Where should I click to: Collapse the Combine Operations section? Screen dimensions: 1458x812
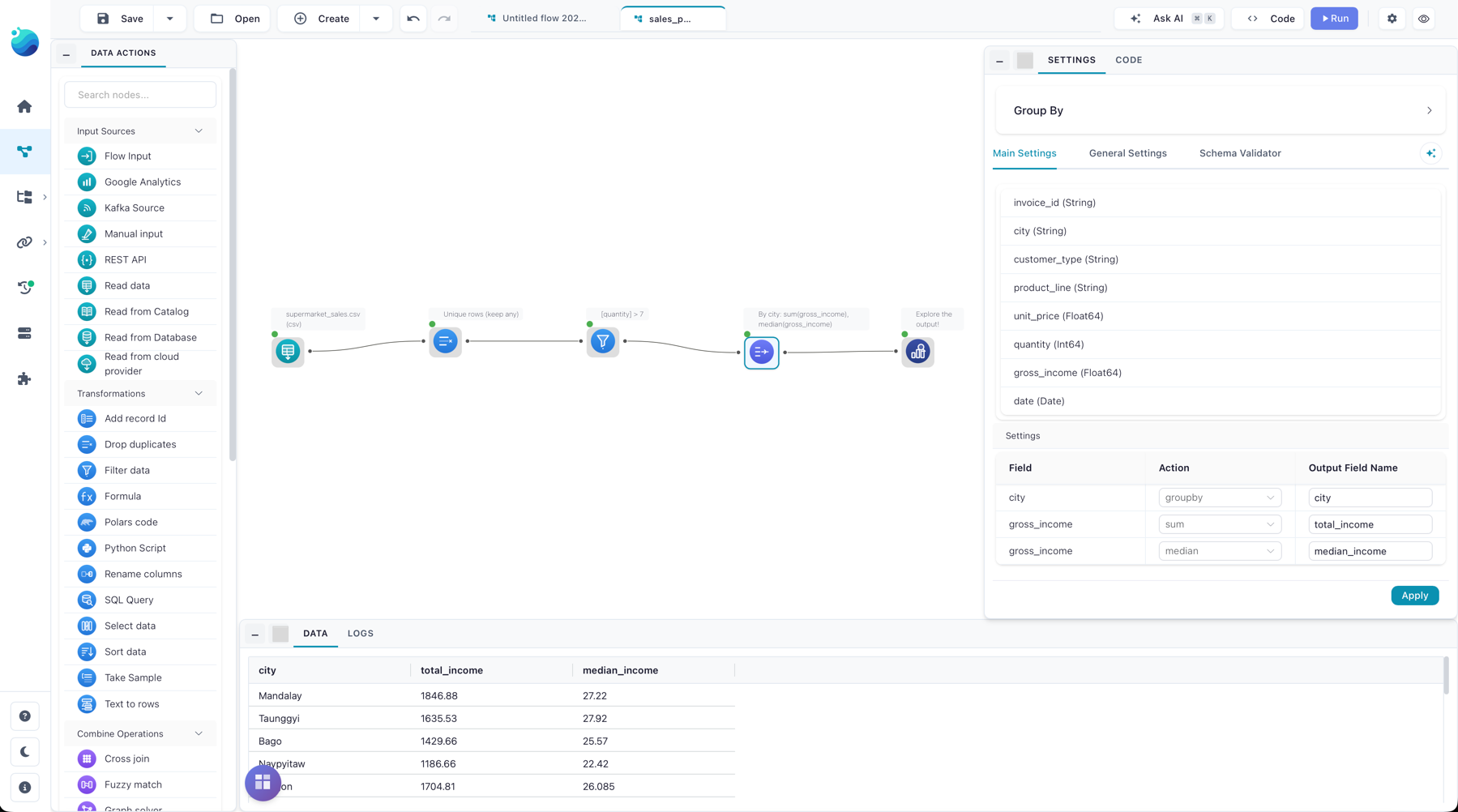pos(199,733)
